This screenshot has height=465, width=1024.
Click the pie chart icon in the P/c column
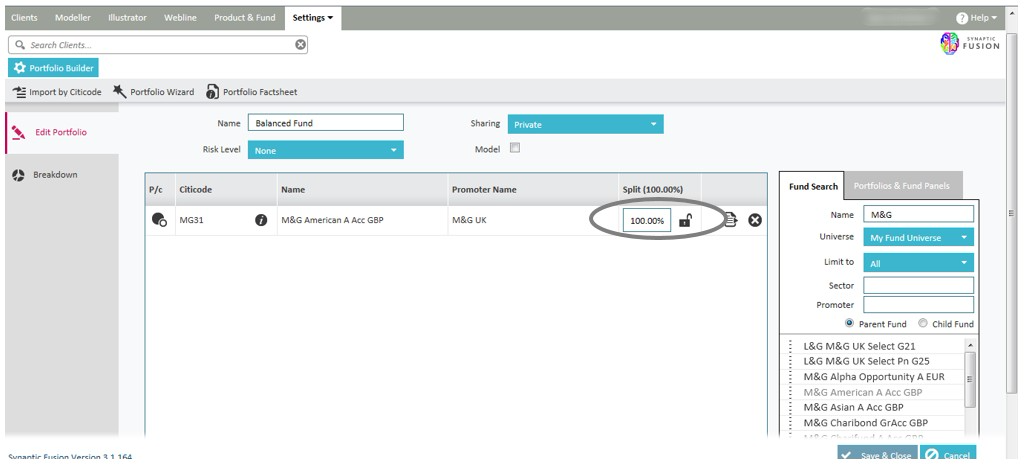click(x=159, y=220)
